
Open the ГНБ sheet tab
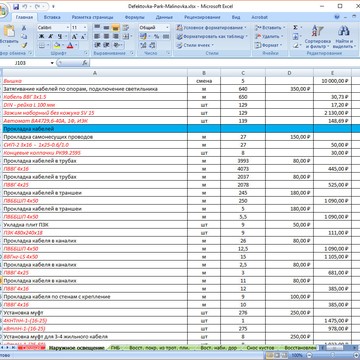(x=115, y=348)
